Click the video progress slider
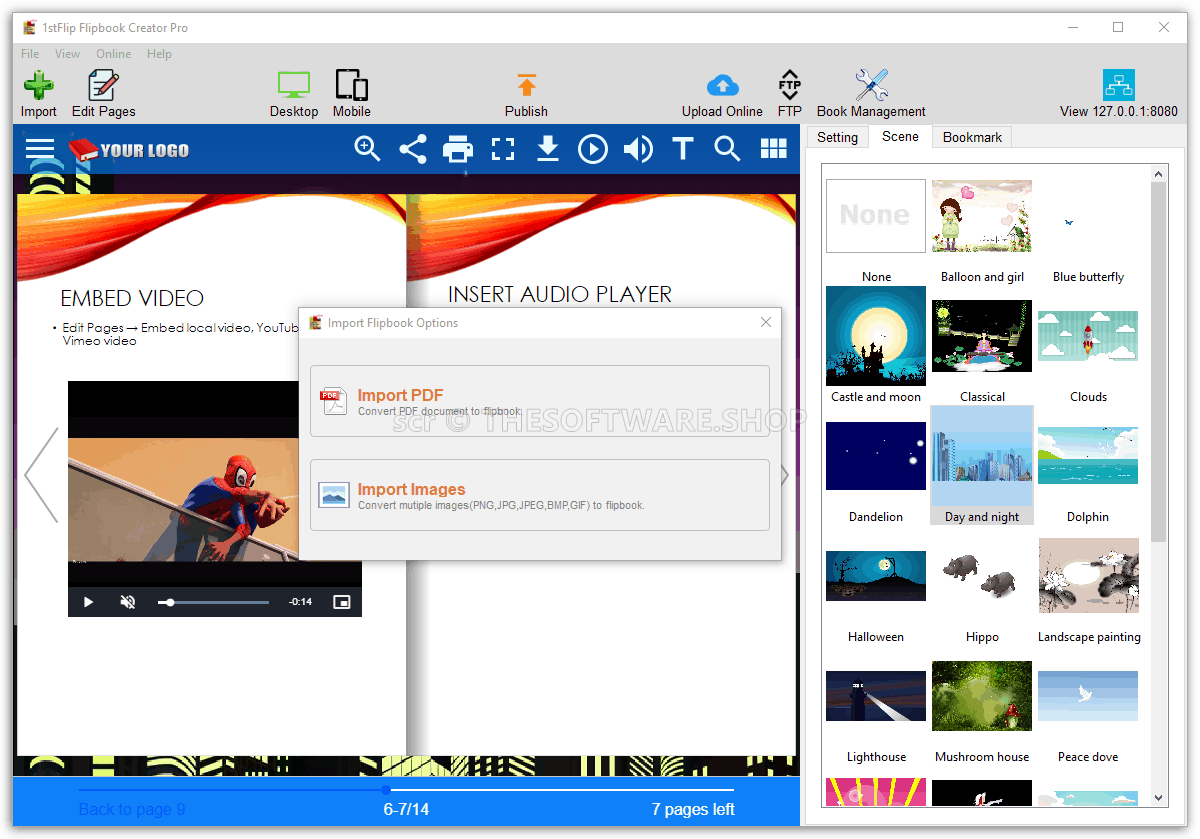This screenshot has height=839, width=1200. point(214,602)
